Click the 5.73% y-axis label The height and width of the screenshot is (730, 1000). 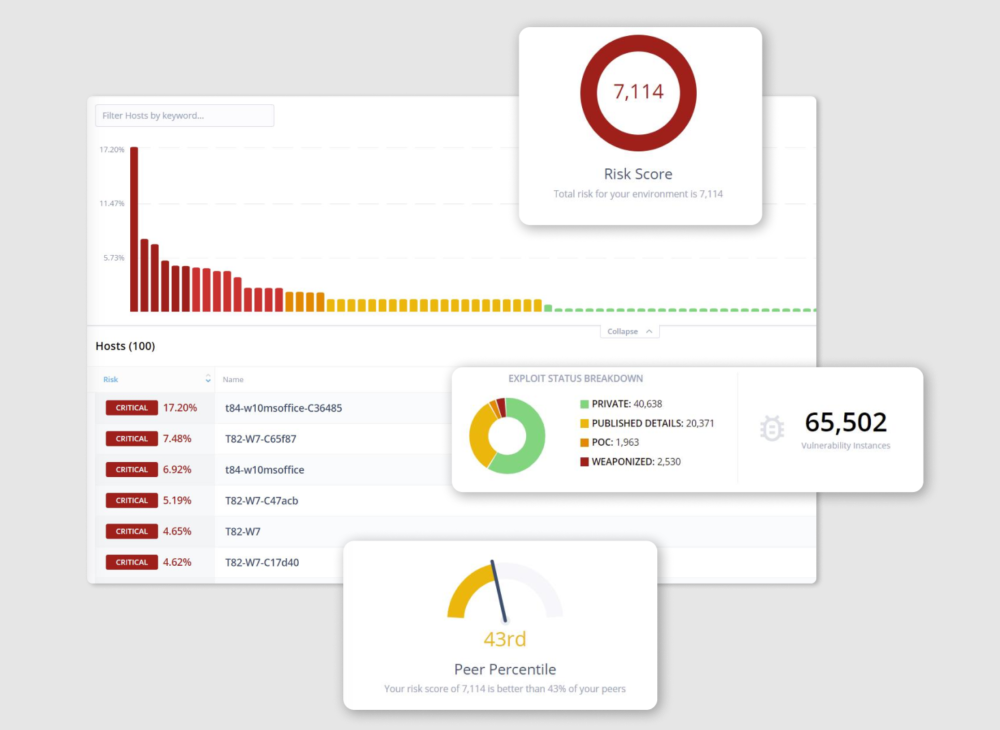tap(114, 258)
